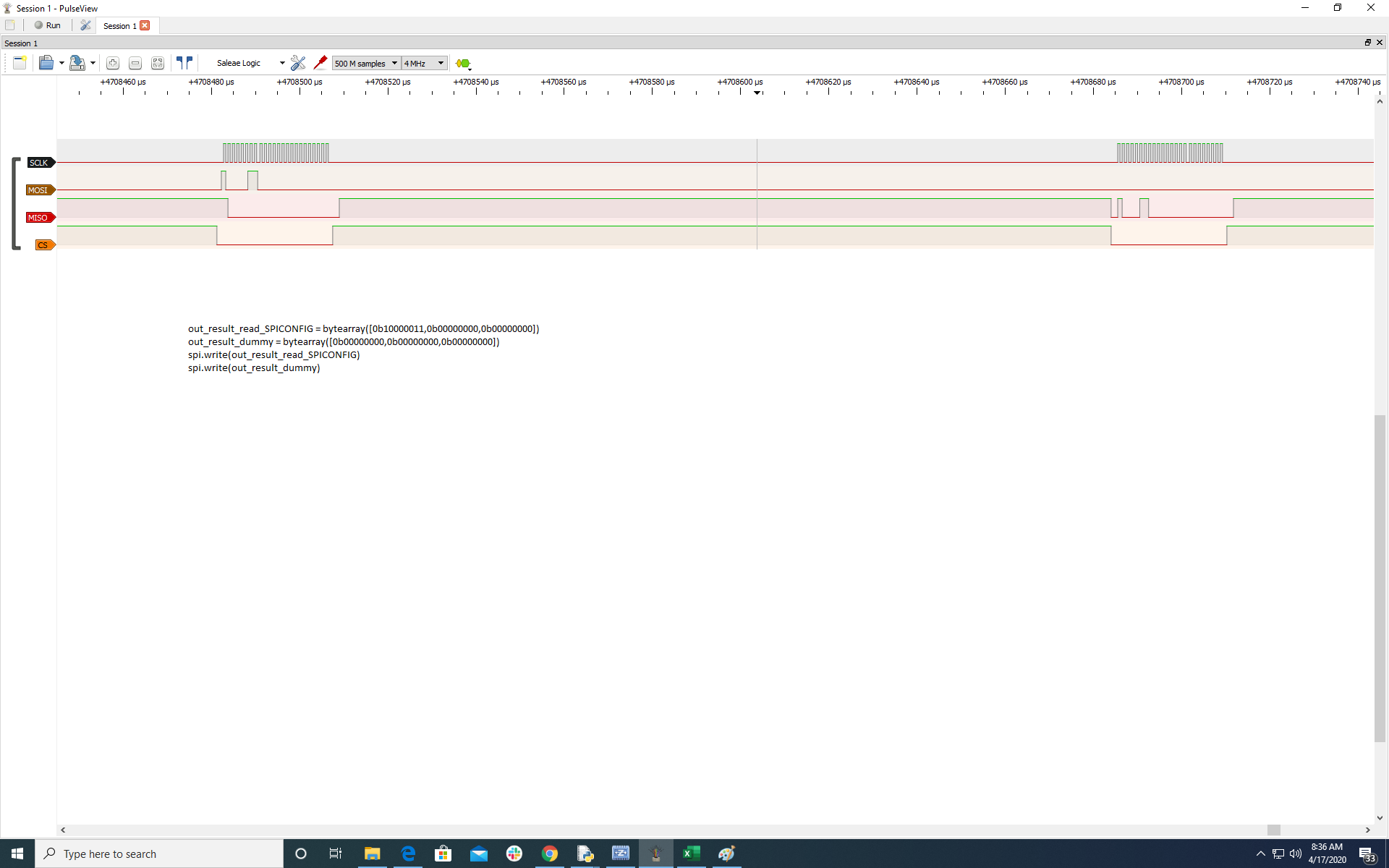
Task: Select the MISO channel label
Action: pyautogui.click(x=41, y=218)
